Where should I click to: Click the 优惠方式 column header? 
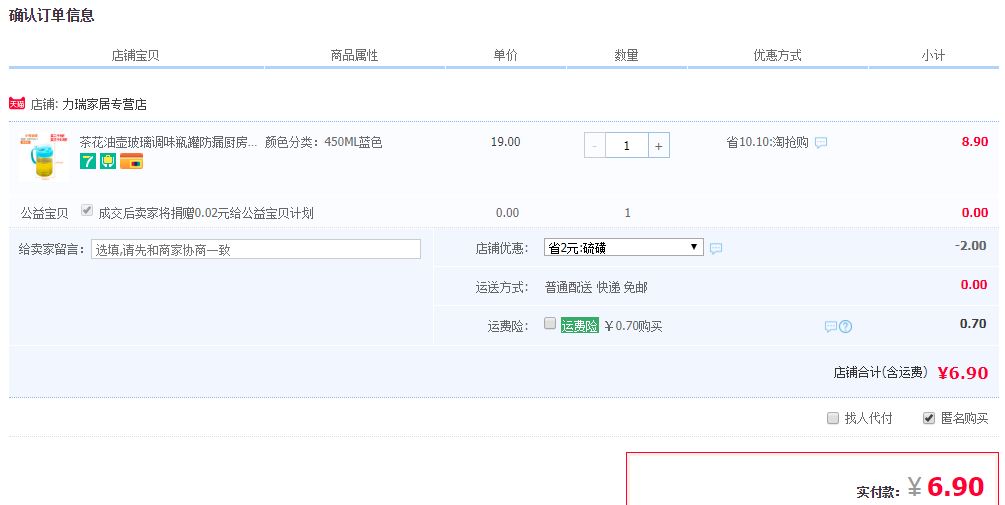click(777, 55)
